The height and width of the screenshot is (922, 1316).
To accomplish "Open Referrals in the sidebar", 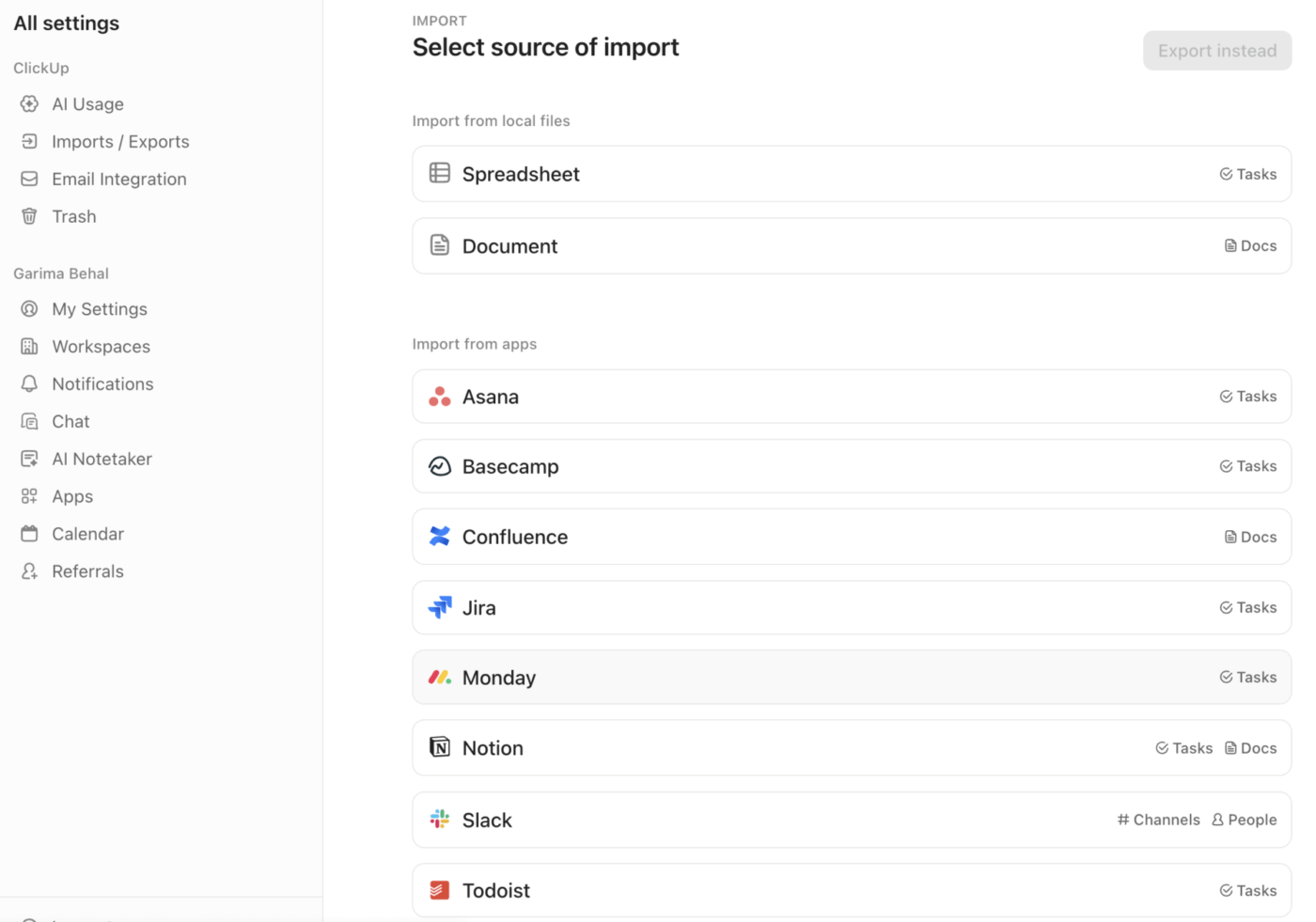I will point(87,571).
